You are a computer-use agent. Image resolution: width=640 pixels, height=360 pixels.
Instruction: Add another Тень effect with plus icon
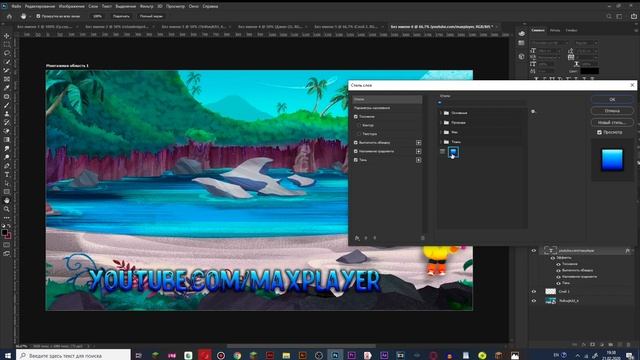pyautogui.click(x=418, y=160)
